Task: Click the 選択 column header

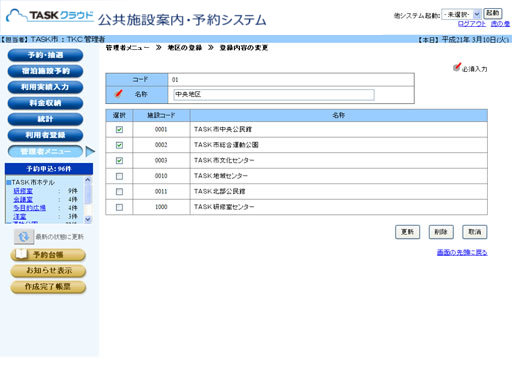Action: [119, 115]
